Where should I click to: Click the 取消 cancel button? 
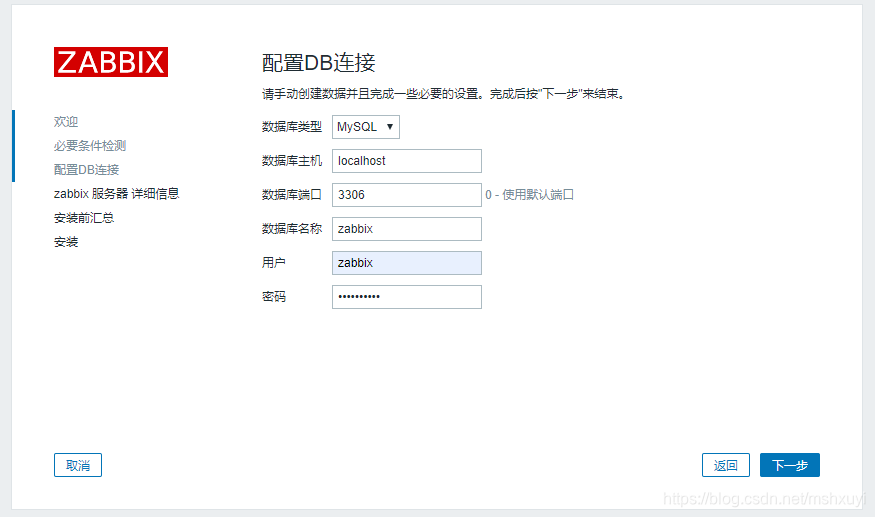(x=78, y=465)
